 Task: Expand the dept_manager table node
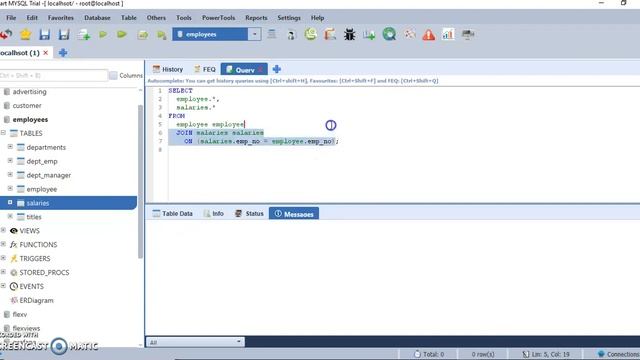pos(10,174)
